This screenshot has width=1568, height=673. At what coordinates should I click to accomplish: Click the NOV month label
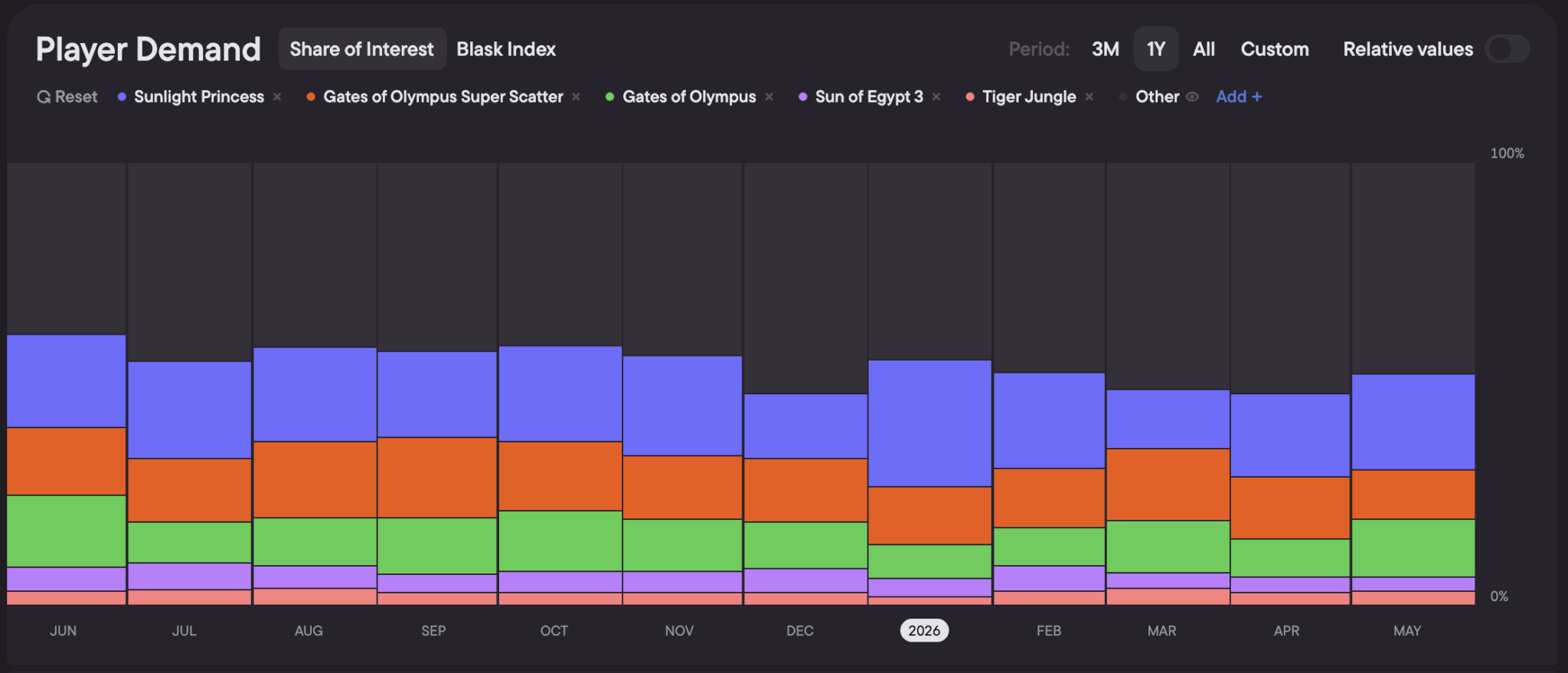pyautogui.click(x=679, y=631)
